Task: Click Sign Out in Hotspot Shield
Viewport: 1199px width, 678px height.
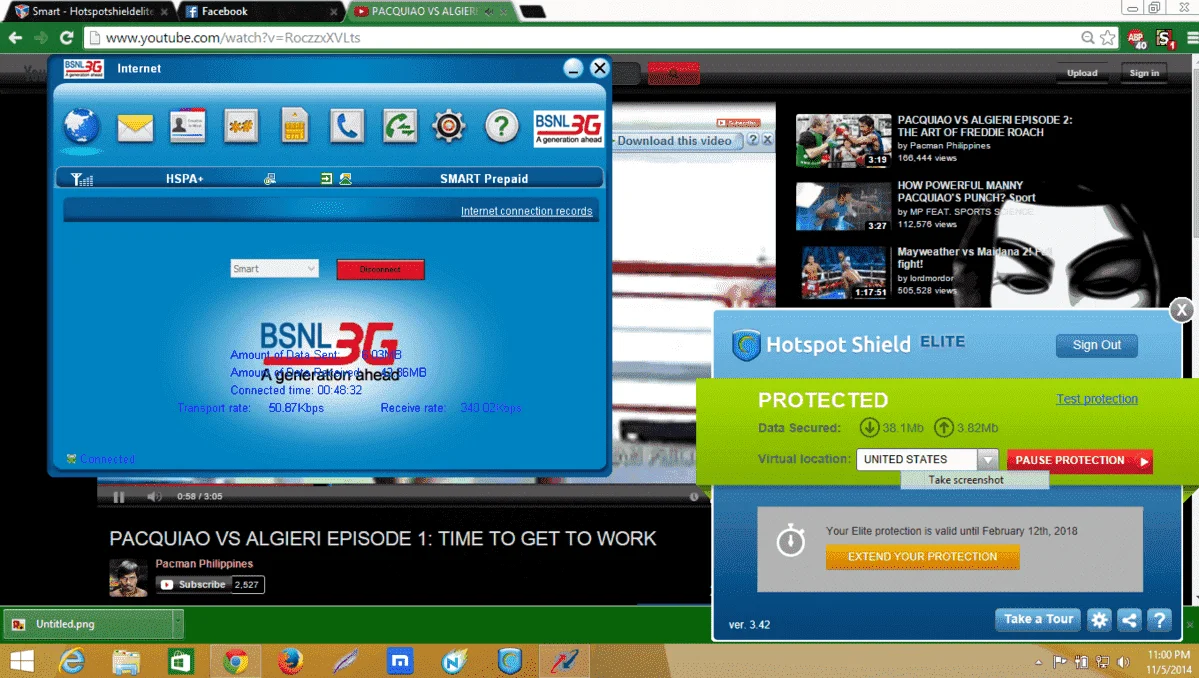Action: click(x=1097, y=345)
